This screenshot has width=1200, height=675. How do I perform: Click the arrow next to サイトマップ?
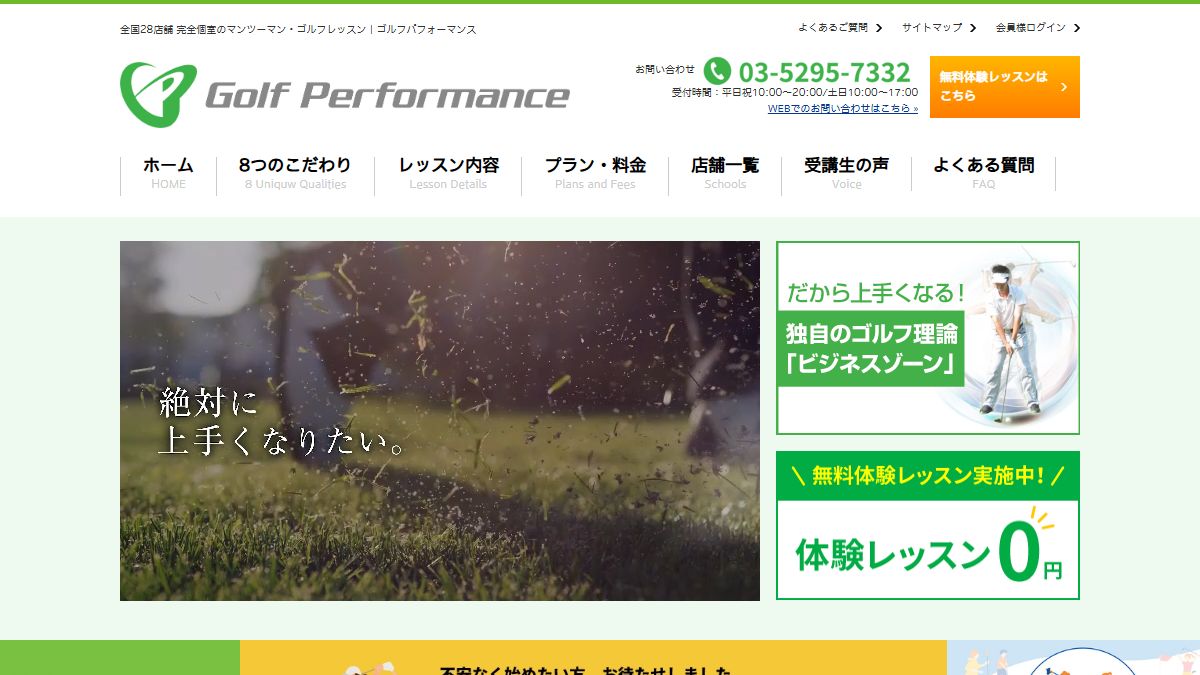(973, 28)
